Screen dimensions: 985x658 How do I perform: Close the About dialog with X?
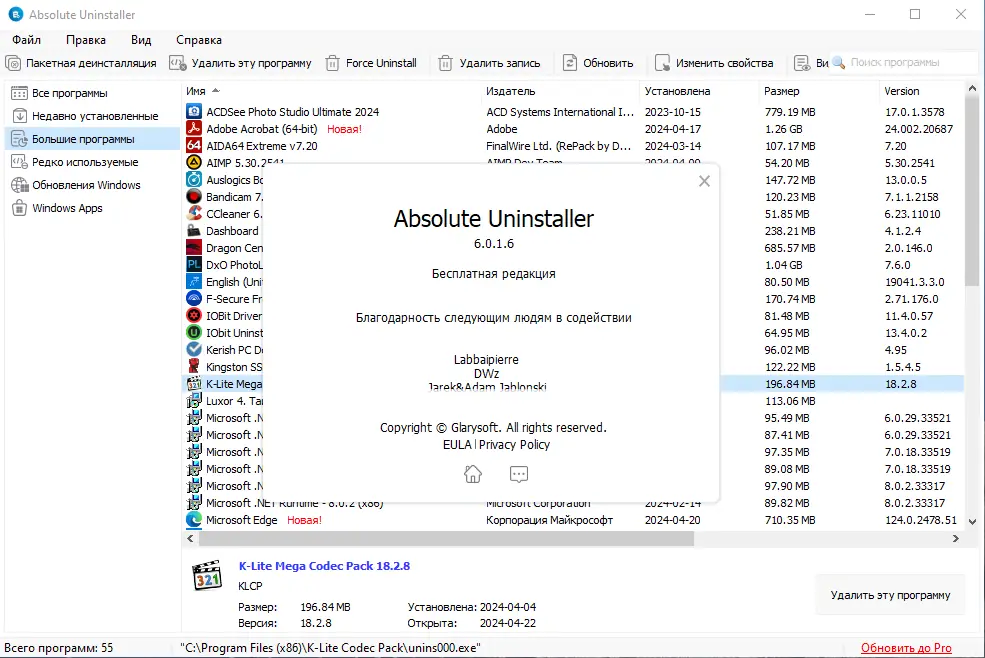[704, 182]
